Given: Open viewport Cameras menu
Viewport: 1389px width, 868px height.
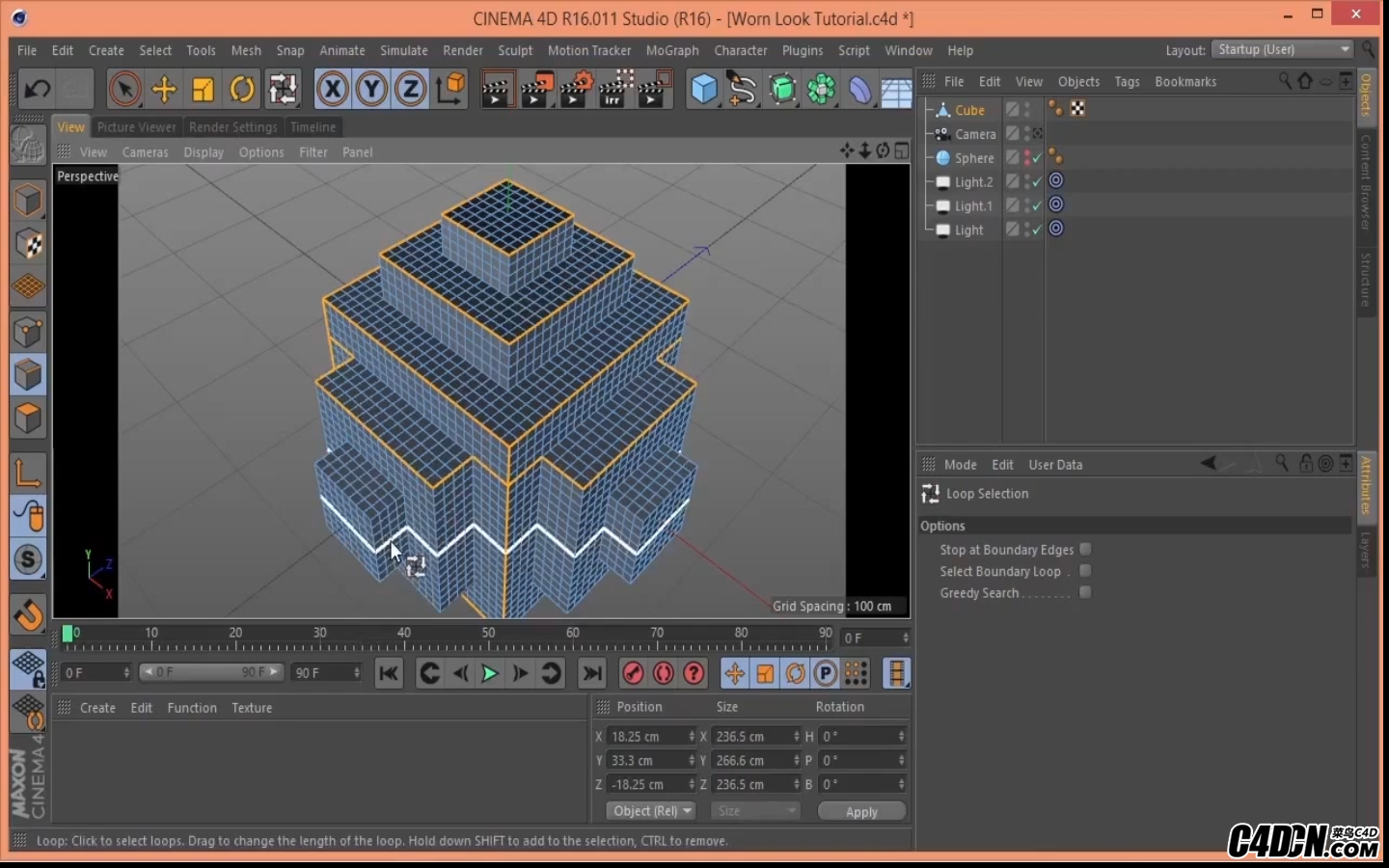Looking at the screenshot, I should point(146,152).
